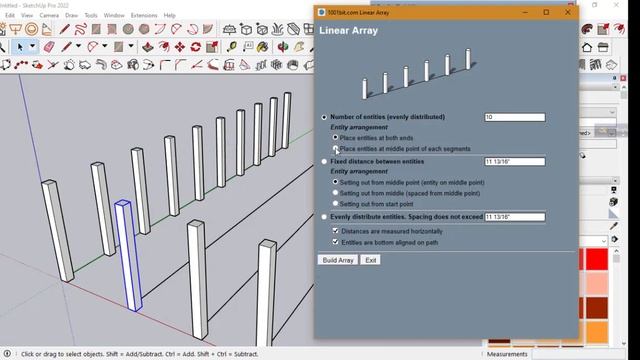Screen dimensions: 640x360
Task: Open the Select tool dropdown arrow
Action: pos(33,47)
